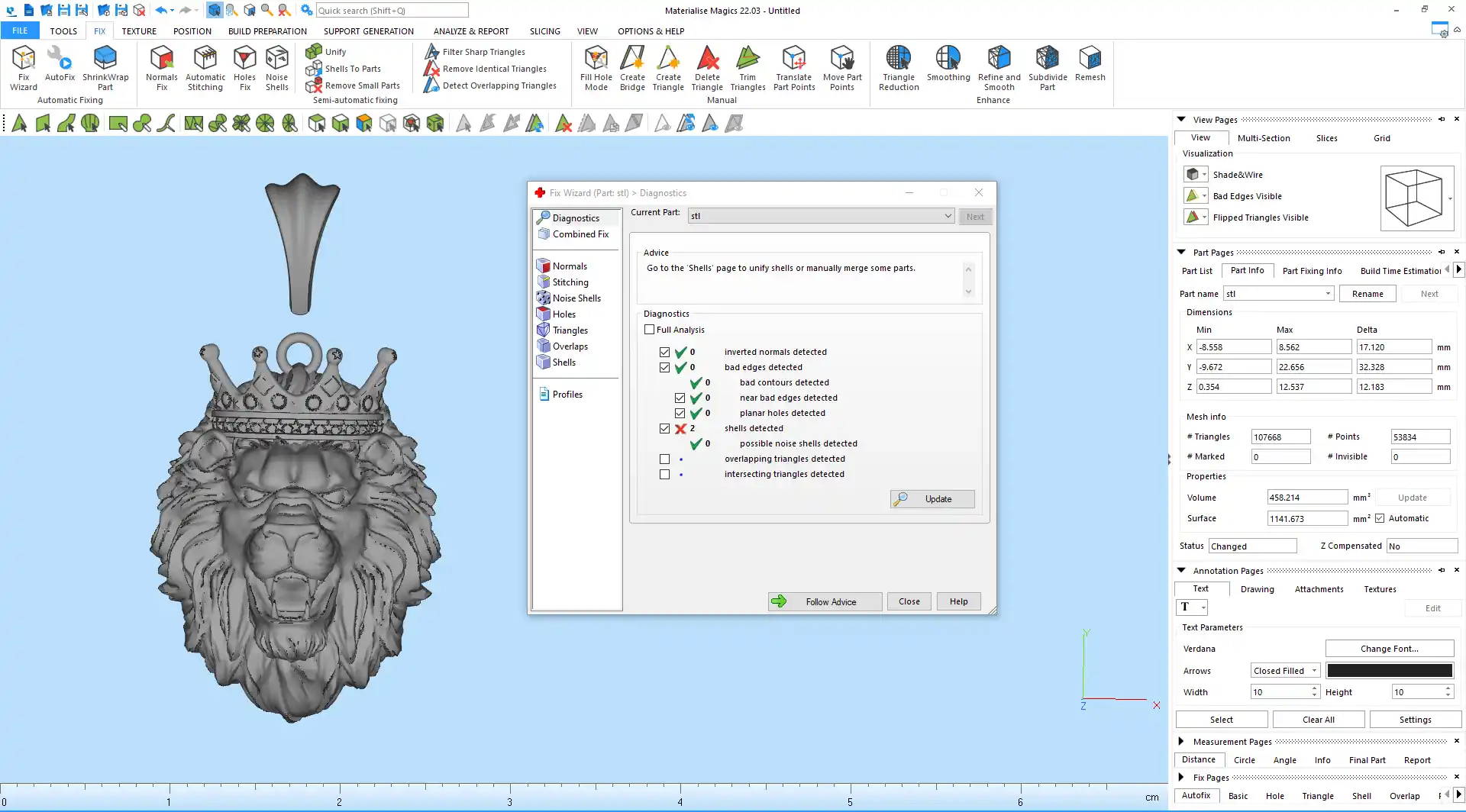Switch to Multi-Section view tab
The image size is (1466, 812).
(x=1264, y=138)
